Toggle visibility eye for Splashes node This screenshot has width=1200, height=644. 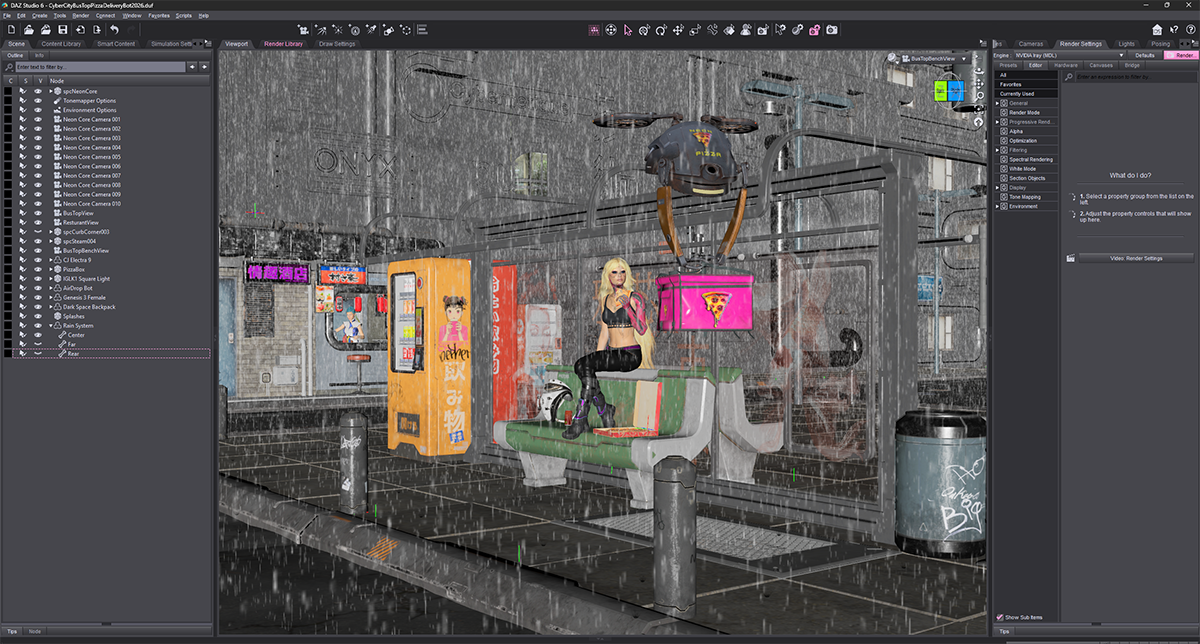pos(38,316)
